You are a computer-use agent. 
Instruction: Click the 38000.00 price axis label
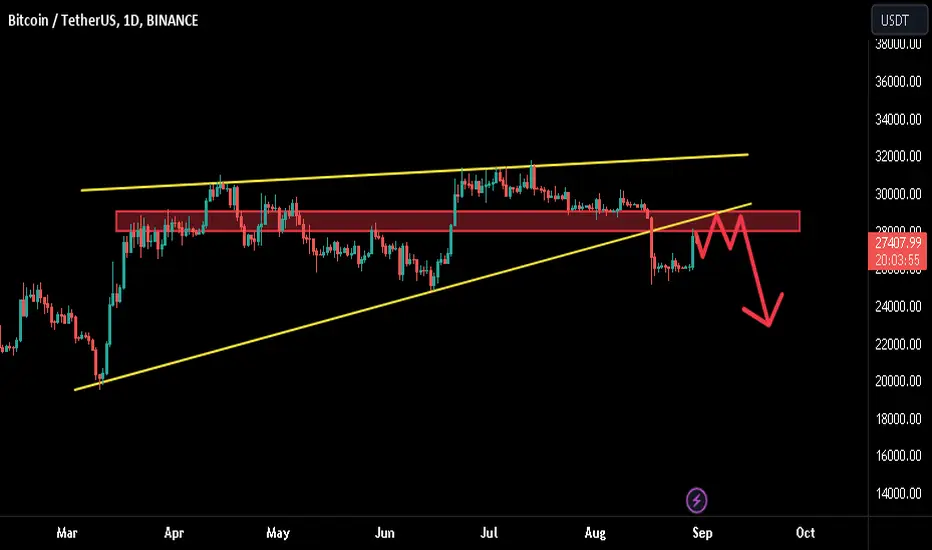pyautogui.click(x=898, y=44)
